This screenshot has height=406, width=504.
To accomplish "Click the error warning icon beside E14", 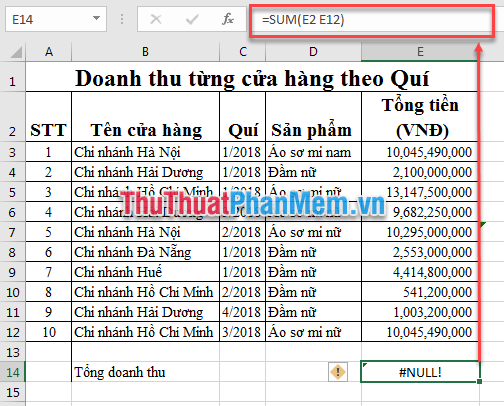I will coord(338,372).
